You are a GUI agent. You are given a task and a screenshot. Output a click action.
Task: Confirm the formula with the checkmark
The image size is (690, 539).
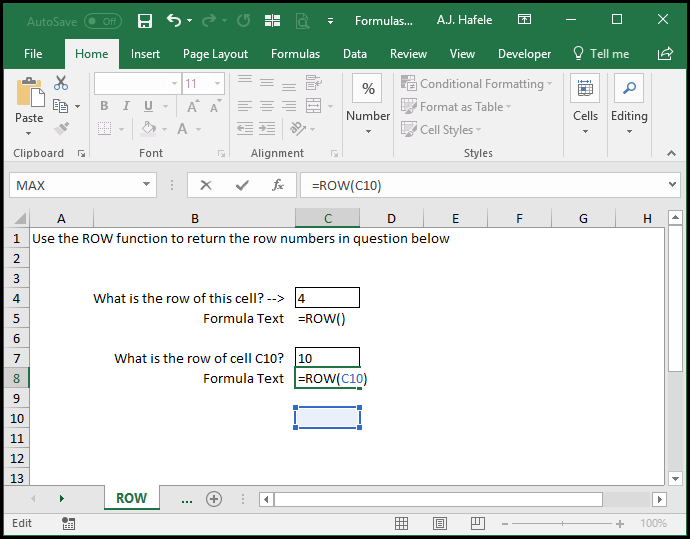(242, 185)
